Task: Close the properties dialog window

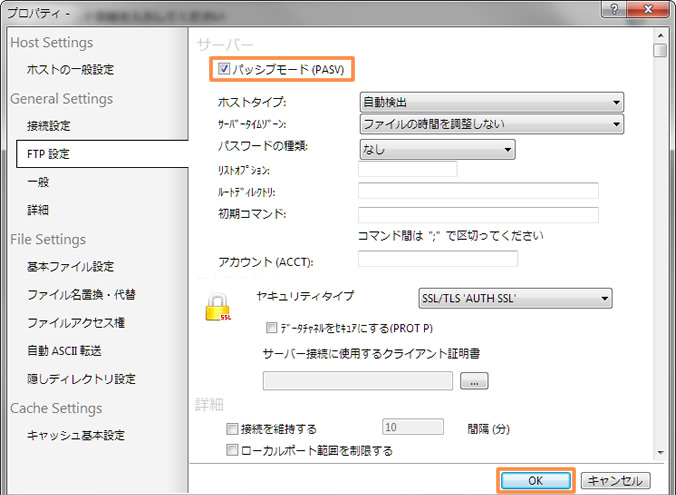Action: [x=648, y=9]
